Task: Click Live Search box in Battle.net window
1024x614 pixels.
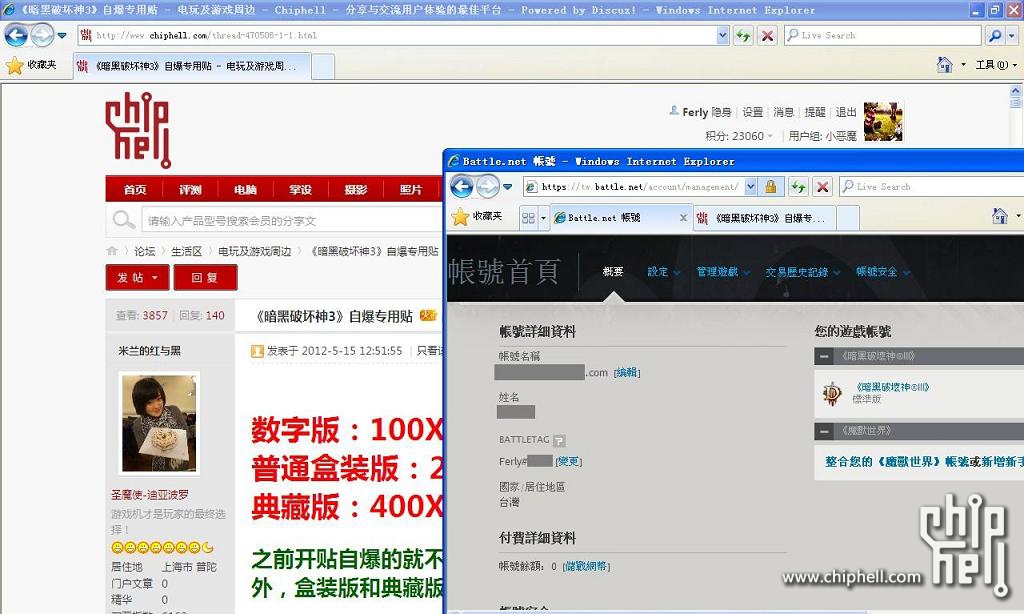Action: [931, 187]
